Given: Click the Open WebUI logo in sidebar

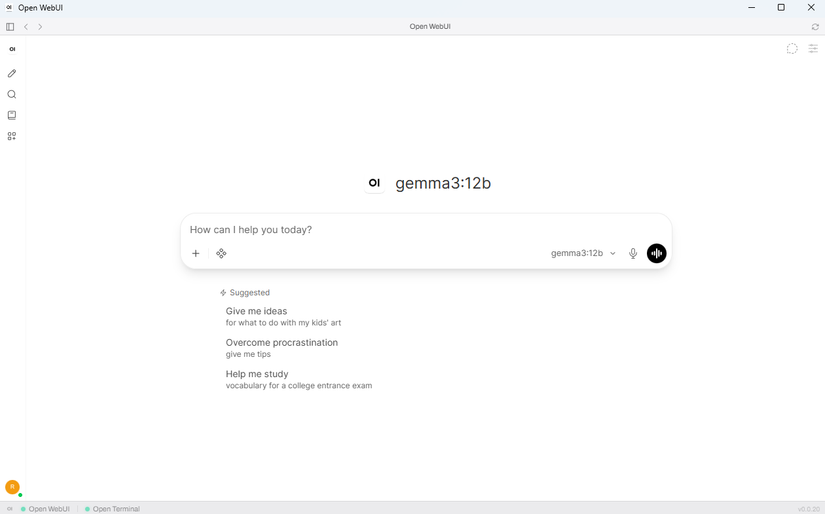Looking at the screenshot, I should [x=12, y=49].
